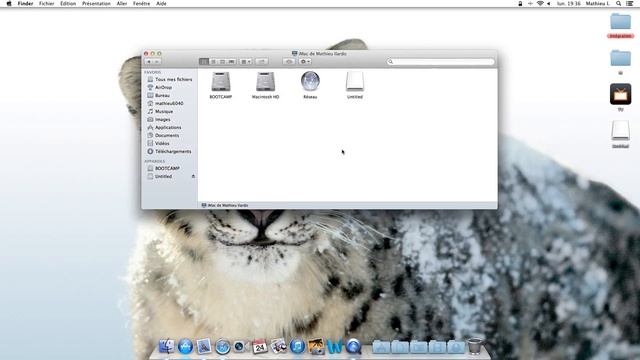Open the Fenêtre menu

tap(141, 3)
